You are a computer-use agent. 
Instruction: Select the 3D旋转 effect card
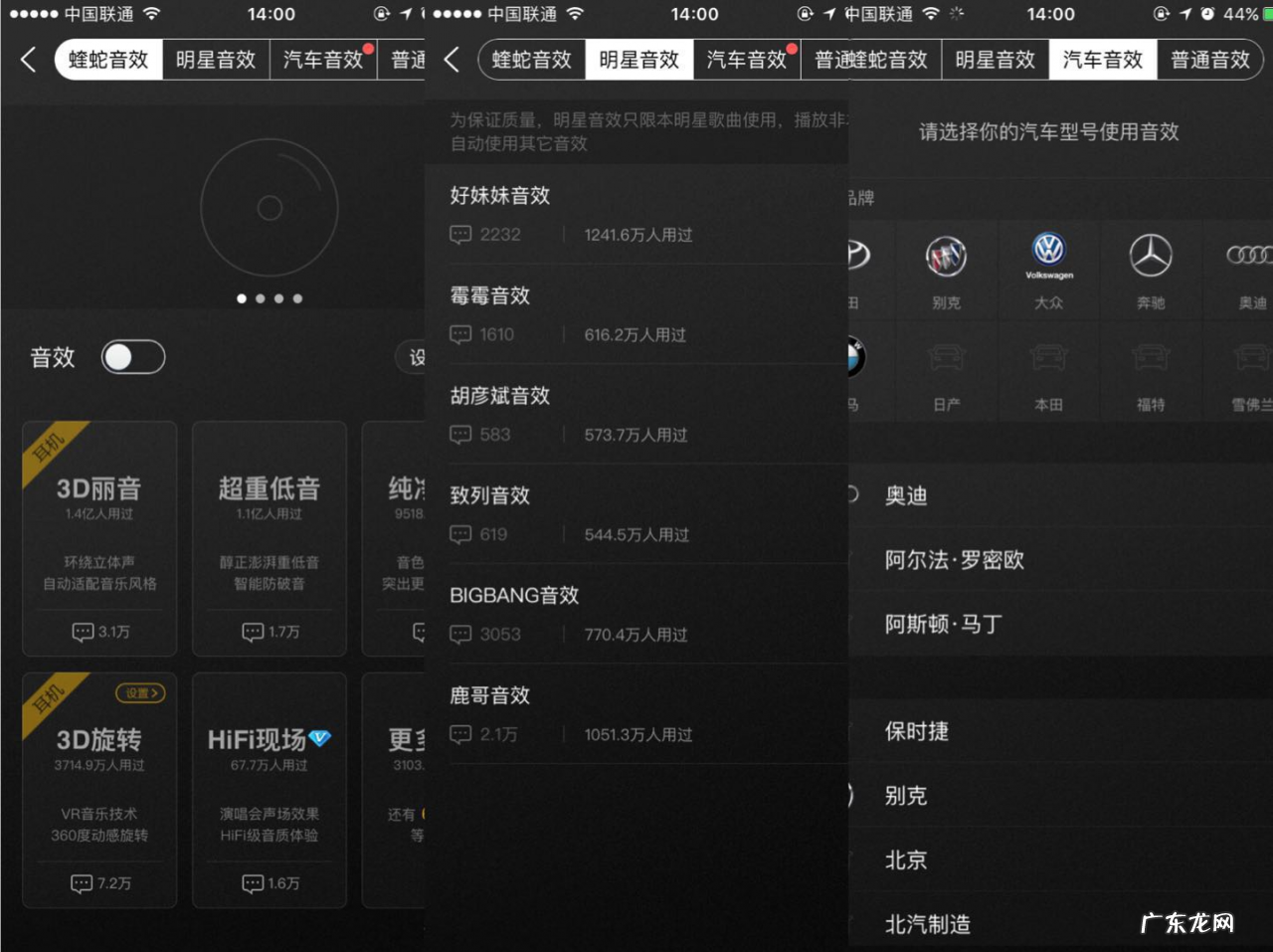(x=99, y=791)
